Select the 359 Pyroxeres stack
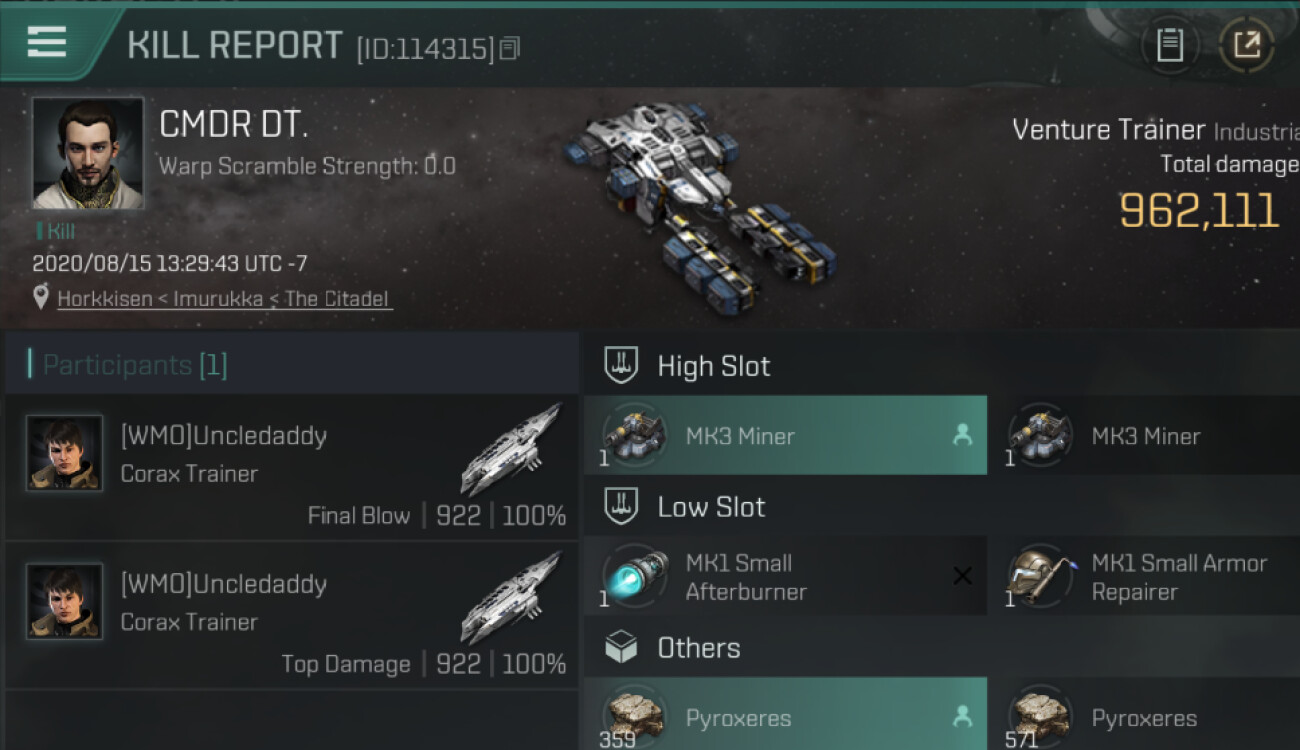Viewport: 1300px width, 750px height. click(x=785, y=715)
